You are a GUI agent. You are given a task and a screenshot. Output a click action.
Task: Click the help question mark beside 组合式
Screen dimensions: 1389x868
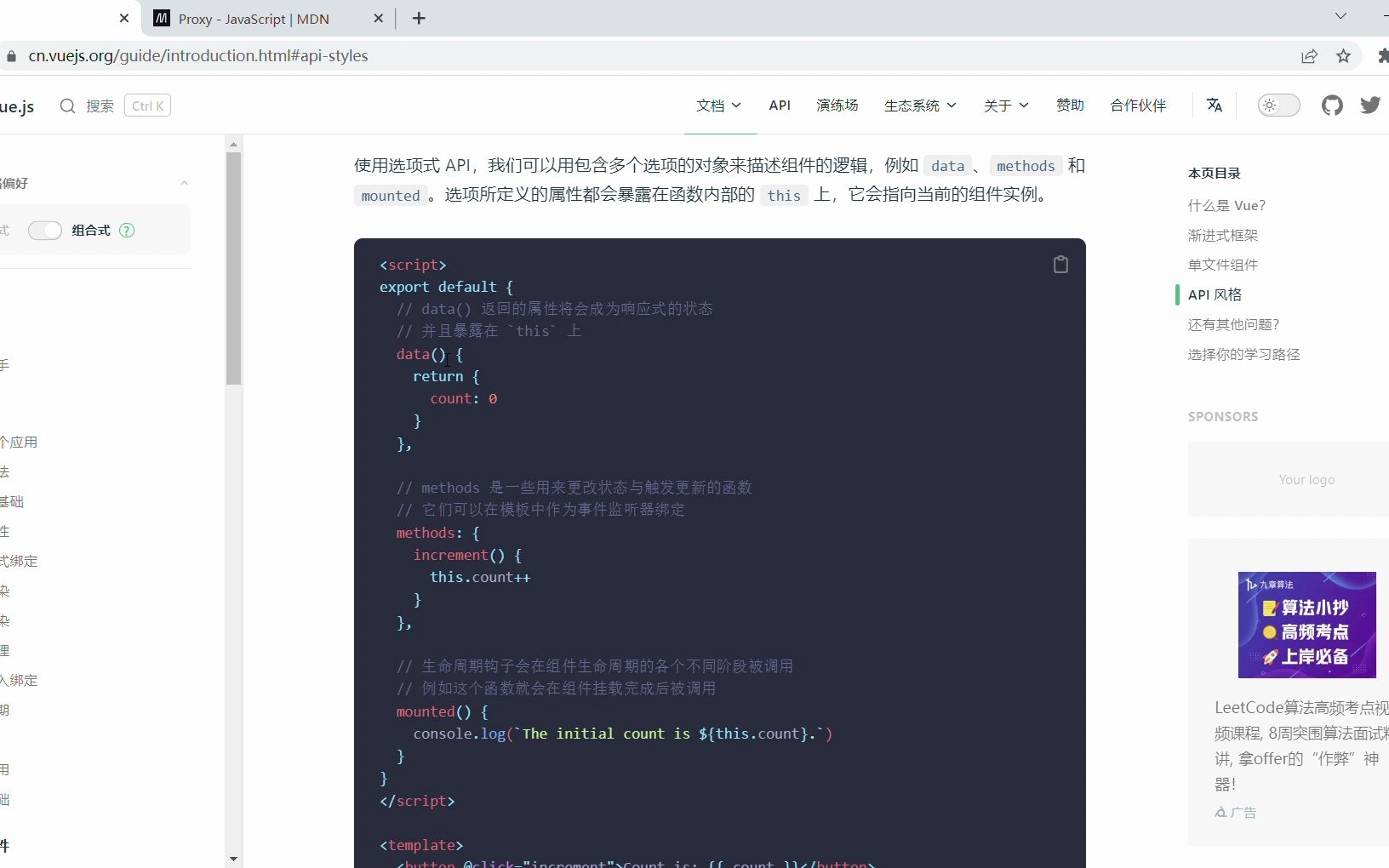click(x=126, y=231)
